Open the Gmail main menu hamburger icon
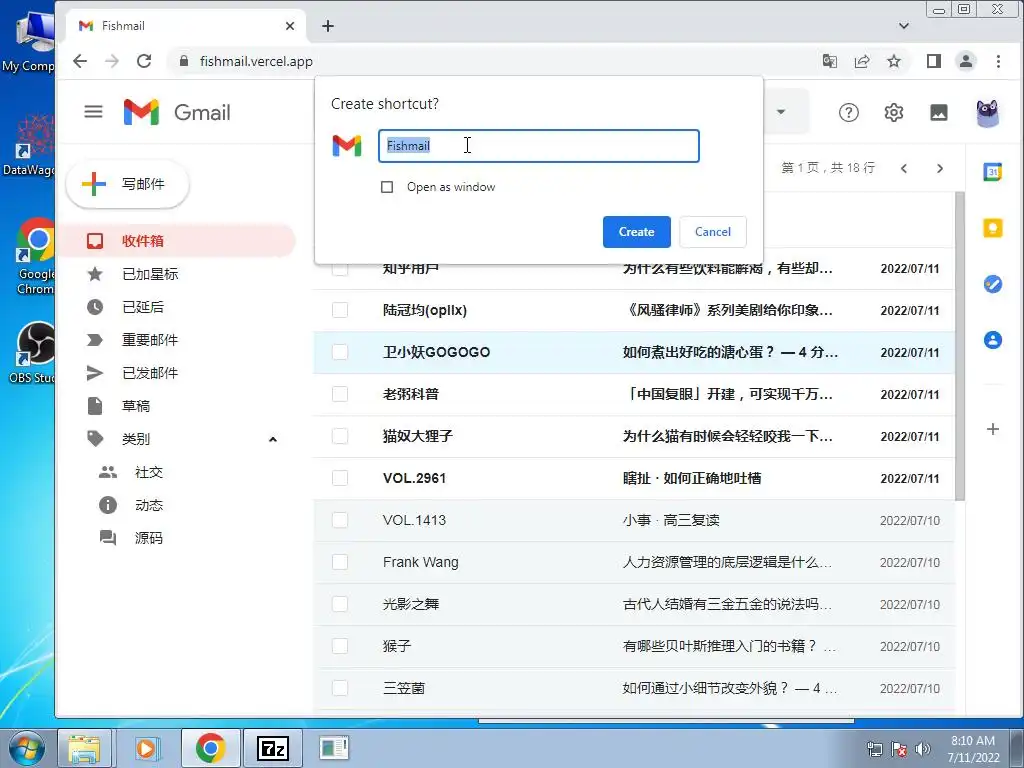Image resolution: width=1024 pixels, height=768 pixels. pos(93,112)
